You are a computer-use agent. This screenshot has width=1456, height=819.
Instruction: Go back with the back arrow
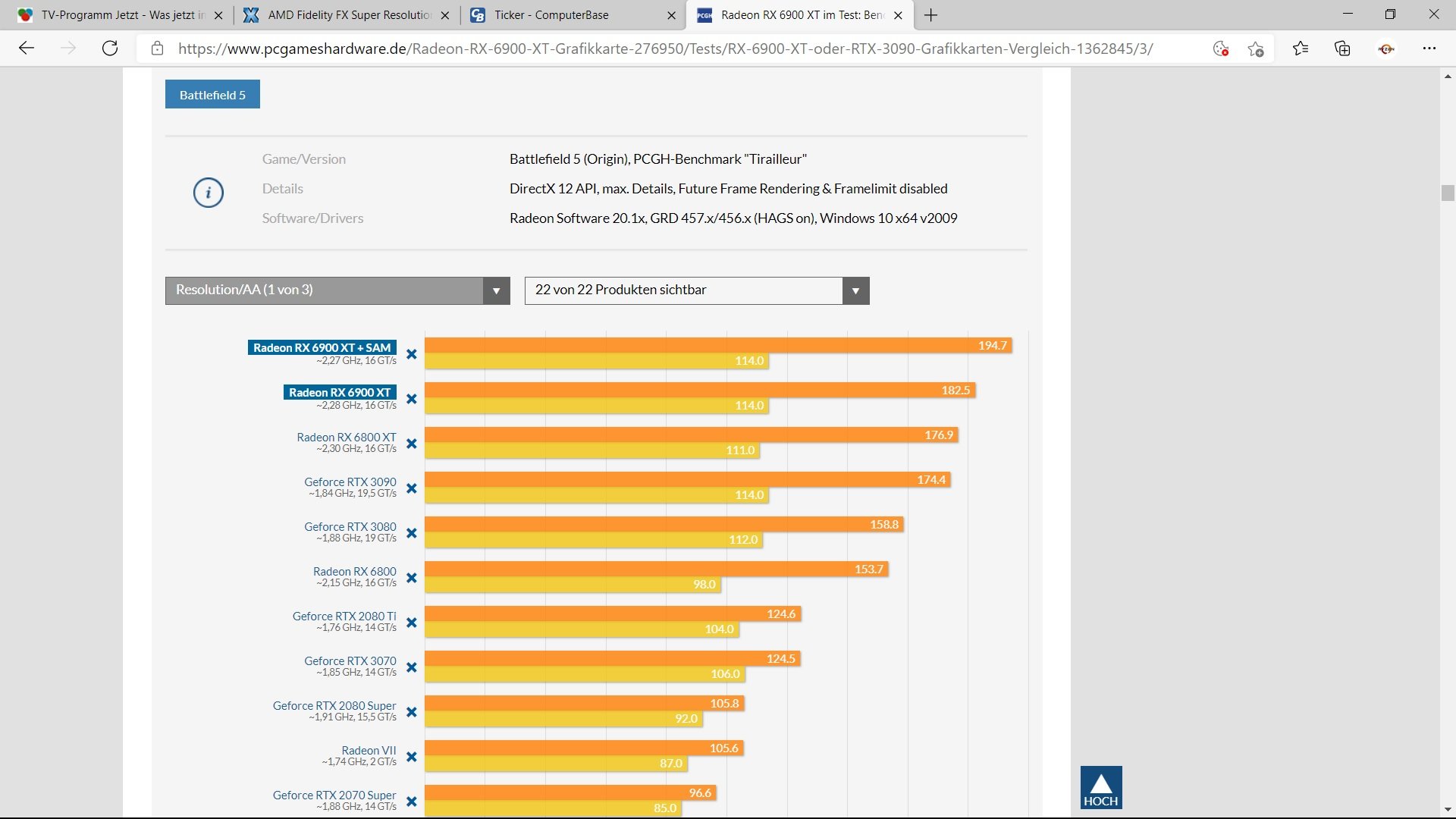click(27, 49)
